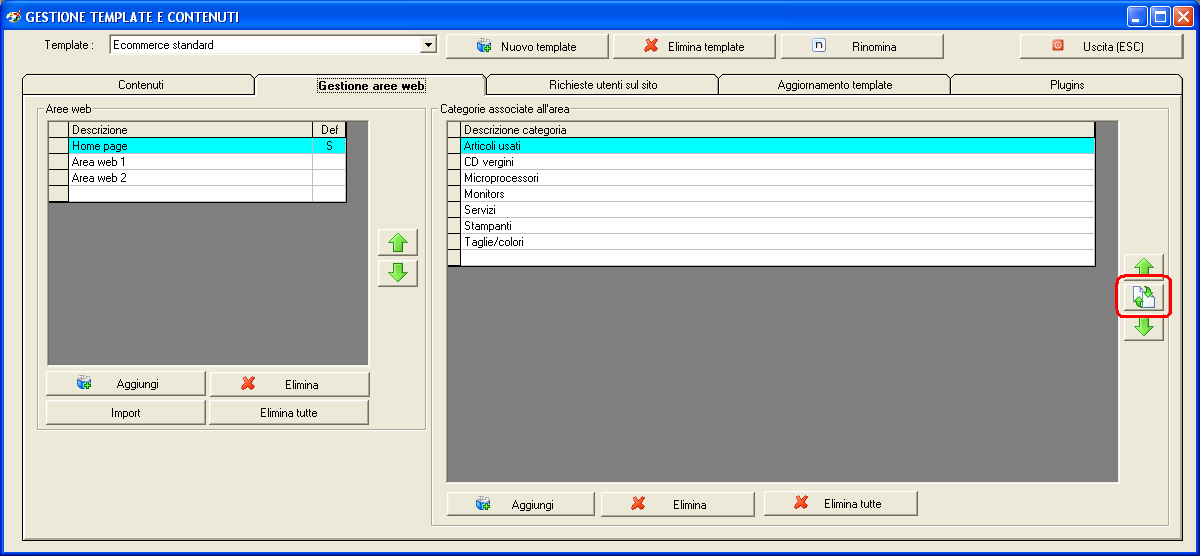Click the Descrizione column header
This screenshot has height=556, width=1200.
190,130
